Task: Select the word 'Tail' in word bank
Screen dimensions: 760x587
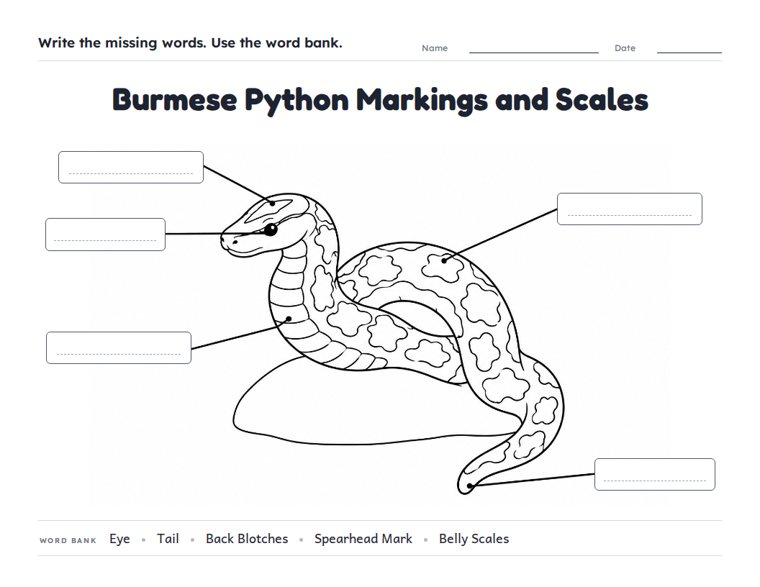Action: click(168, 539)
